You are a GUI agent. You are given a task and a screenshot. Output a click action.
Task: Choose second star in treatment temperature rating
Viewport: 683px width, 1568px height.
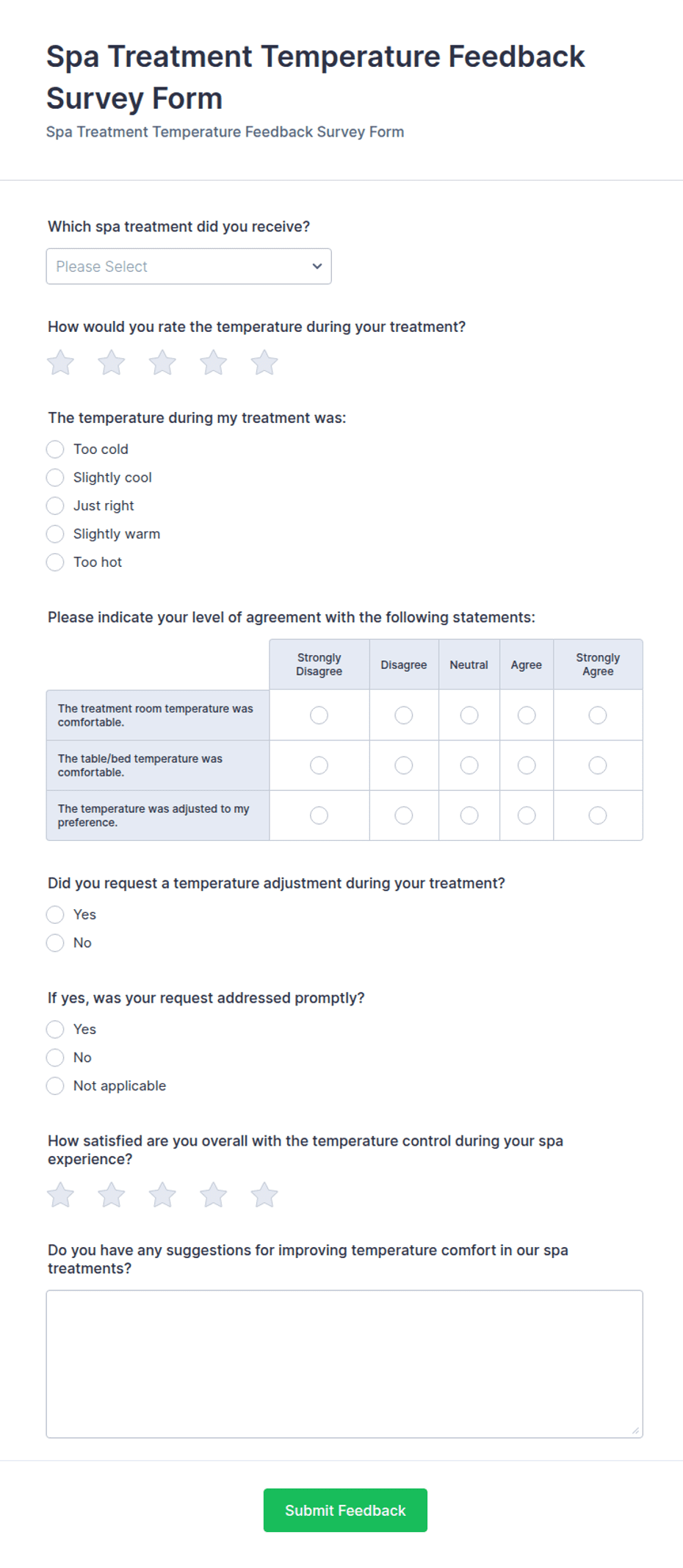112,362
